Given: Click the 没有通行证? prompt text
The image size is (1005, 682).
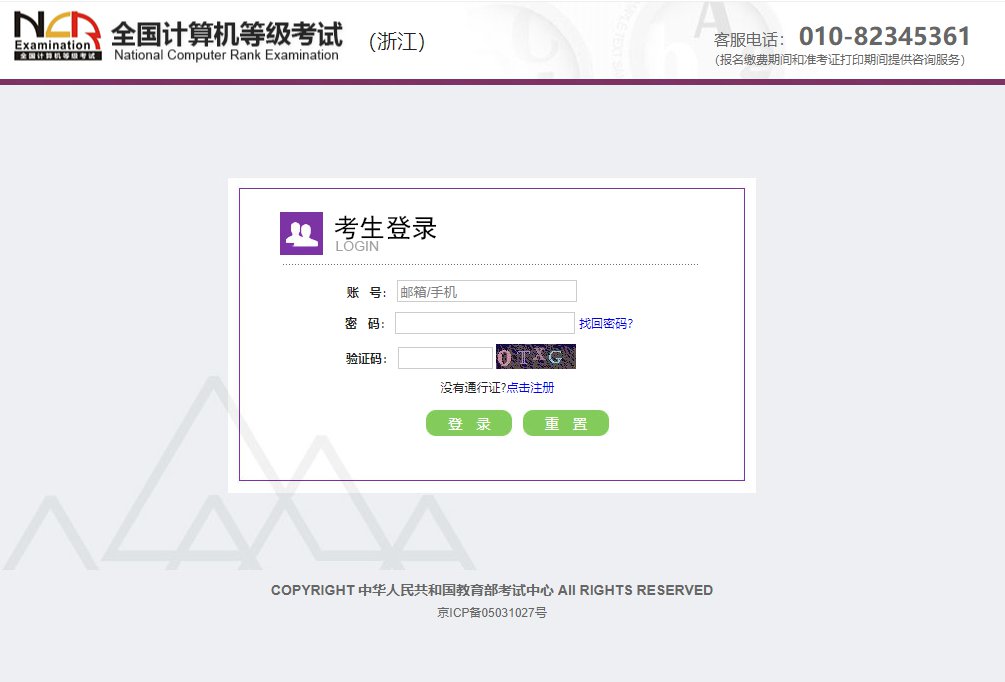Looking at the screenshot, I should [x=473, y=388].
